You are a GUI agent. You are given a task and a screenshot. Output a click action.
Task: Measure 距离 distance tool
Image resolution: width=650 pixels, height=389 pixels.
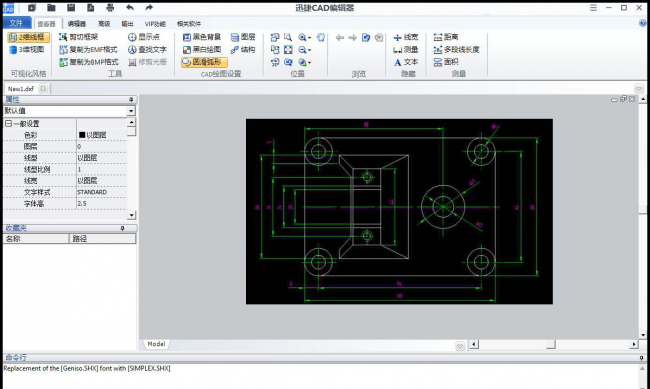446,37
